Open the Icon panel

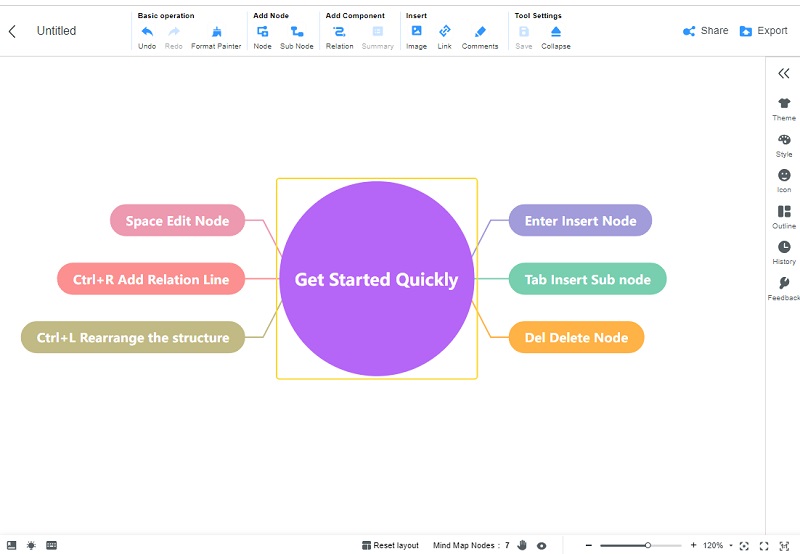click(784, 181)
